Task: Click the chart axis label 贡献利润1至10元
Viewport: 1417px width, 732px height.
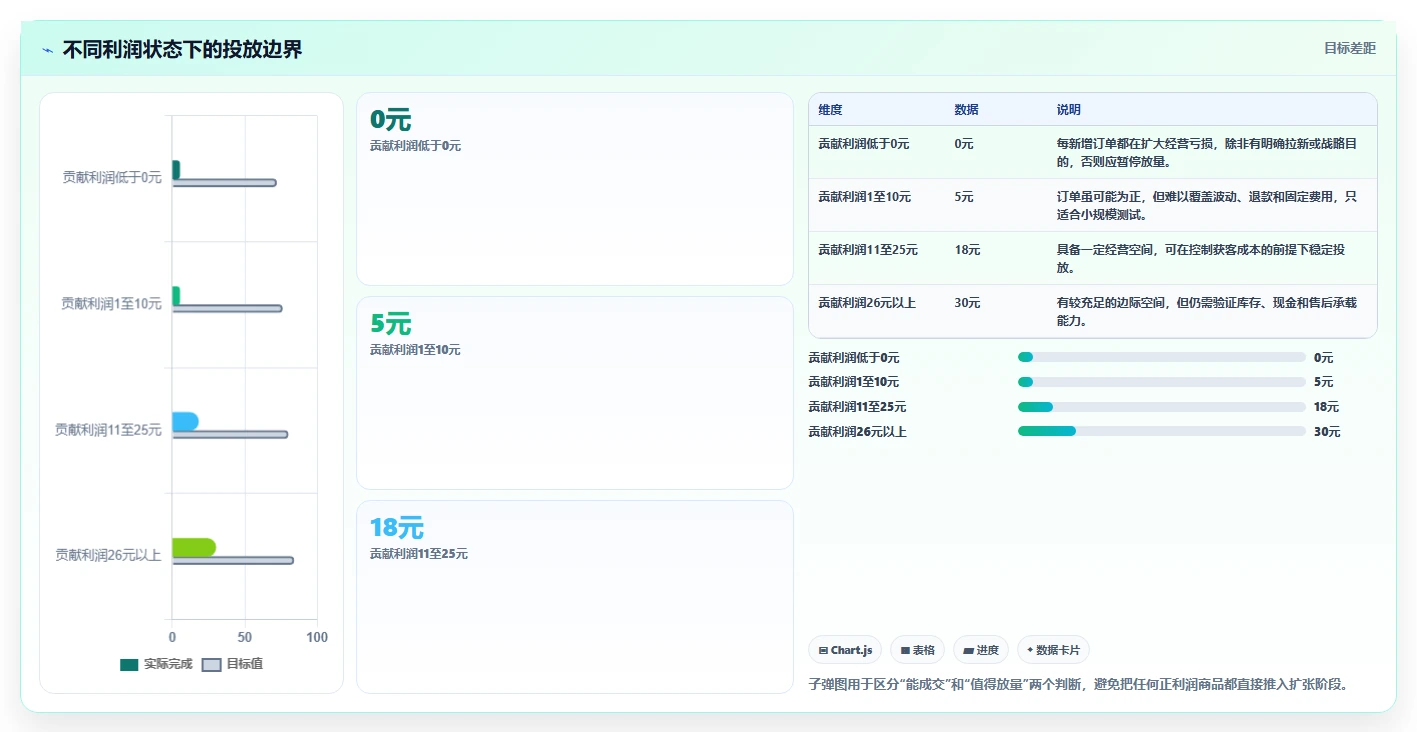Action: tap(111, 303)
